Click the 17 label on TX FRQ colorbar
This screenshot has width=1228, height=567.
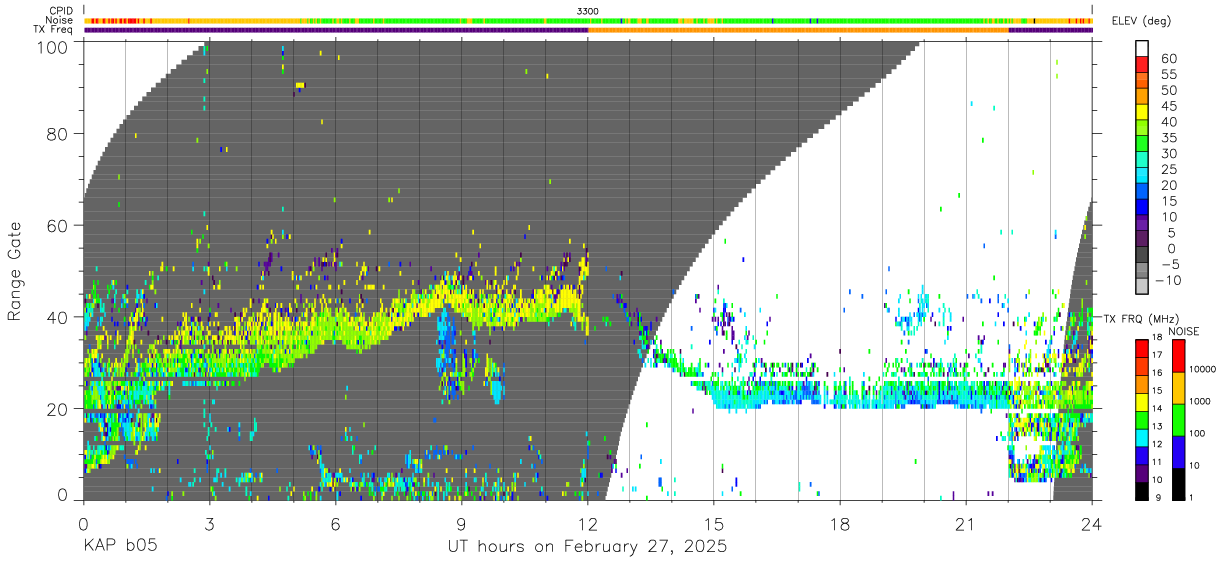1157,355
